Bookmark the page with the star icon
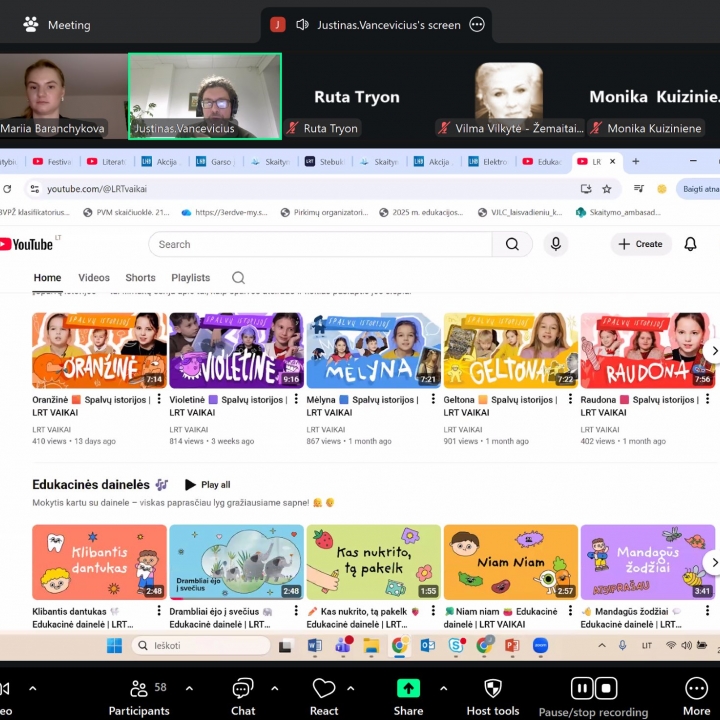The width and height of the screenshot is (720, 720). (x=606, y=189)
